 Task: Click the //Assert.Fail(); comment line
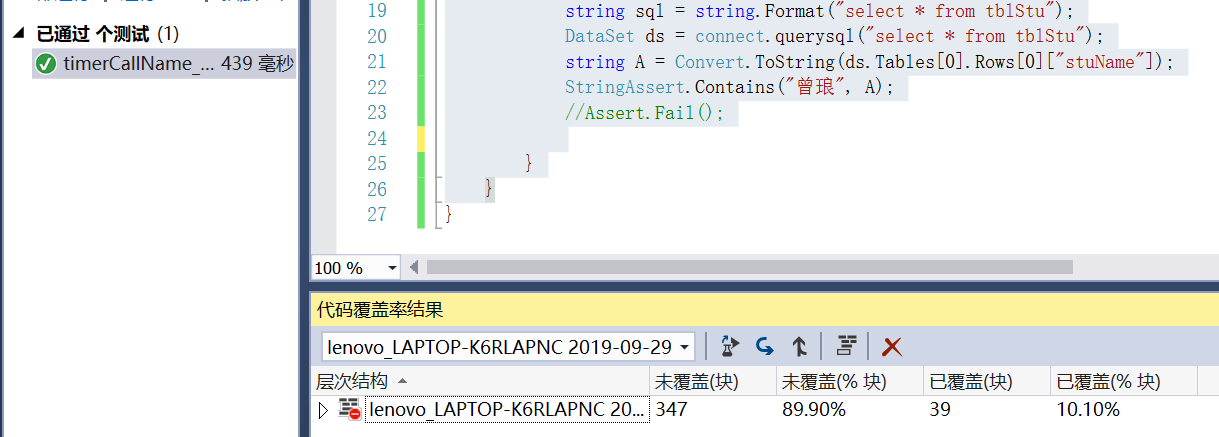(x=644, y=112)
